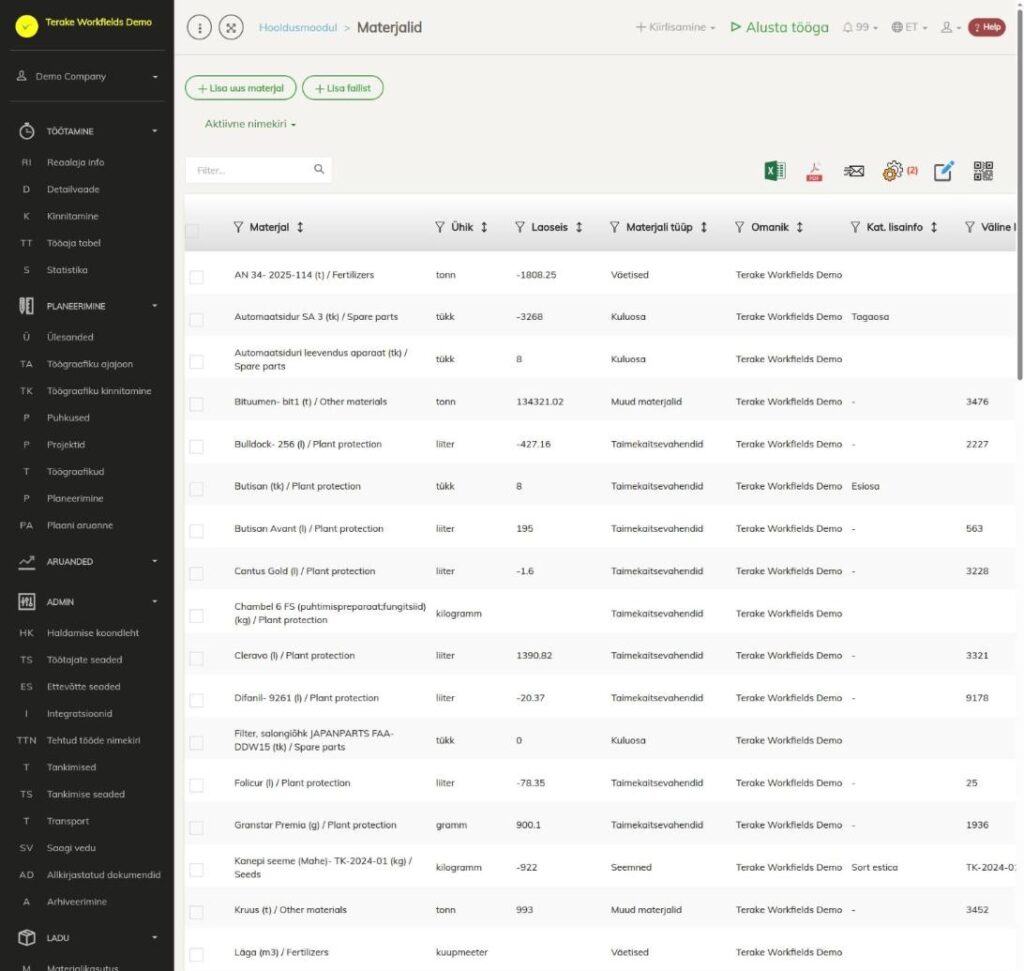This screenshot has width=1024, height=971.
Task: Open the notifications bell showing 99
Action: pos(860,27)
